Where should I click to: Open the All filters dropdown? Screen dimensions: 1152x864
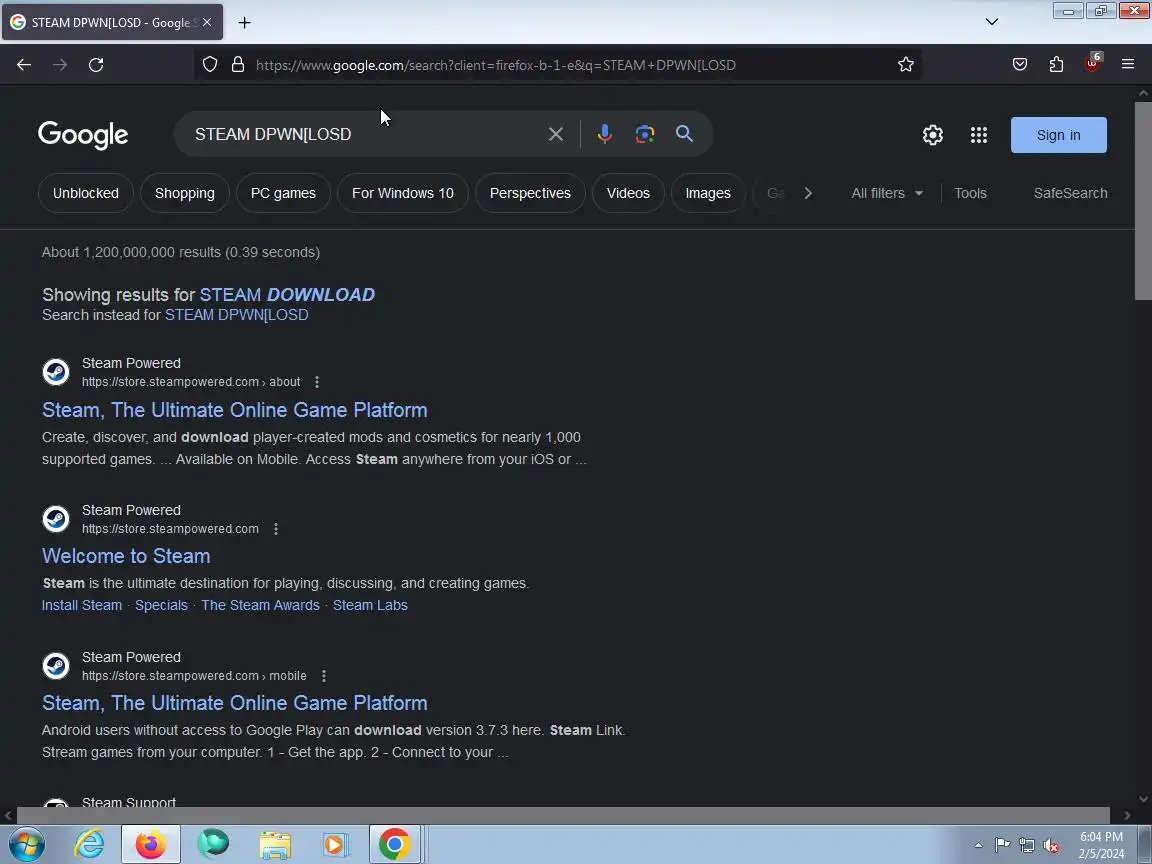887,193
